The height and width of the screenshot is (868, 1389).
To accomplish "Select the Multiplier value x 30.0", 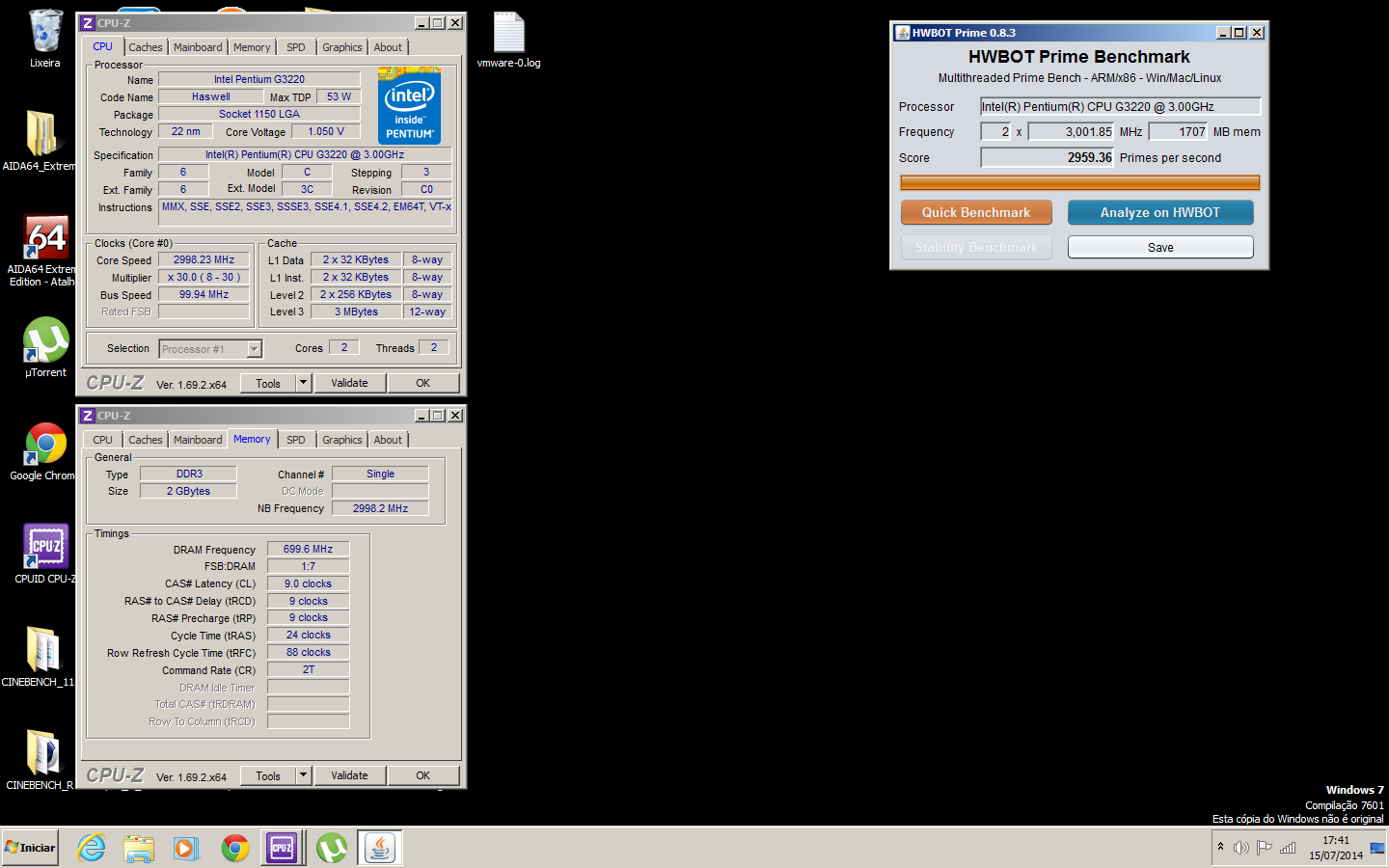I will pyautogui.click(x=204, y=277).
